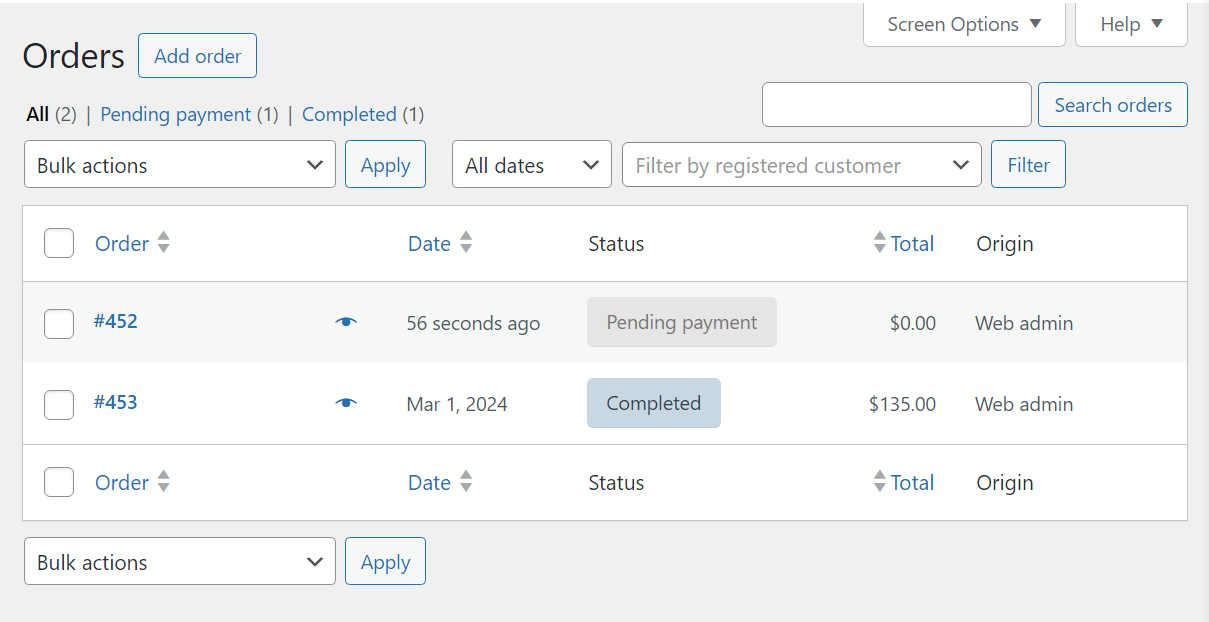Open order #453 details
The height and width of the screenshot is (622, 1209).
[x=116, y=404]
